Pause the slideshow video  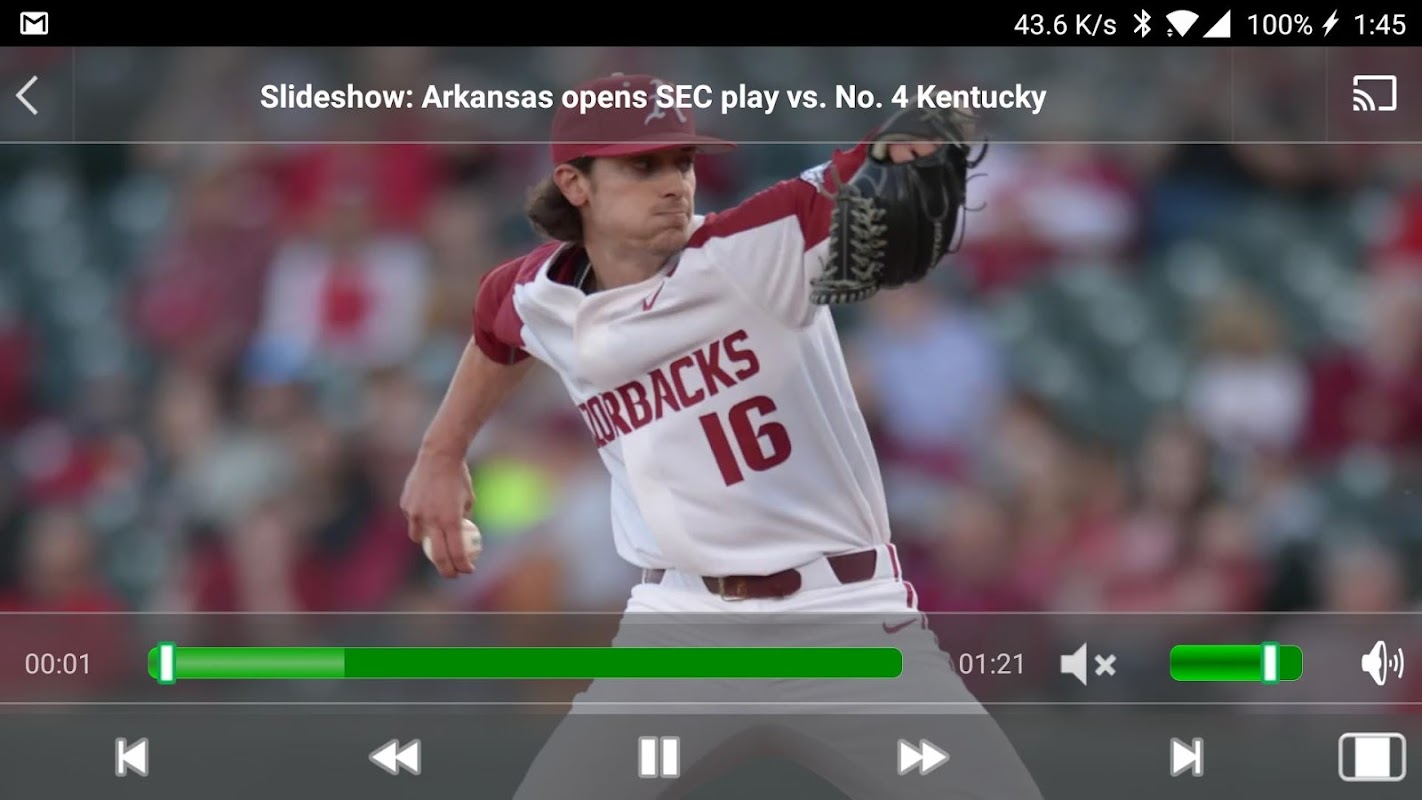tap(659, 757)
